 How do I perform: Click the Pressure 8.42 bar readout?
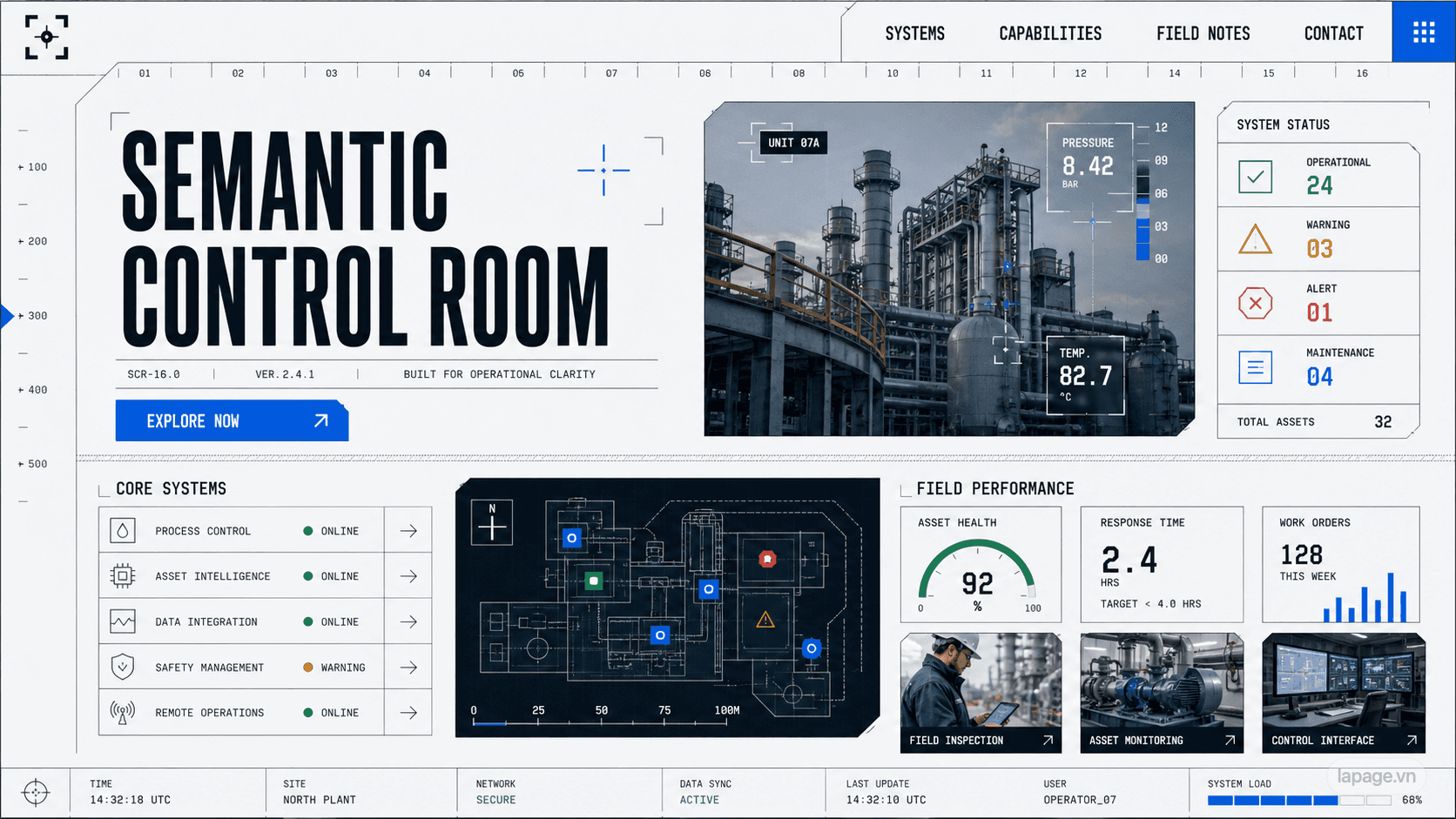1089,167
